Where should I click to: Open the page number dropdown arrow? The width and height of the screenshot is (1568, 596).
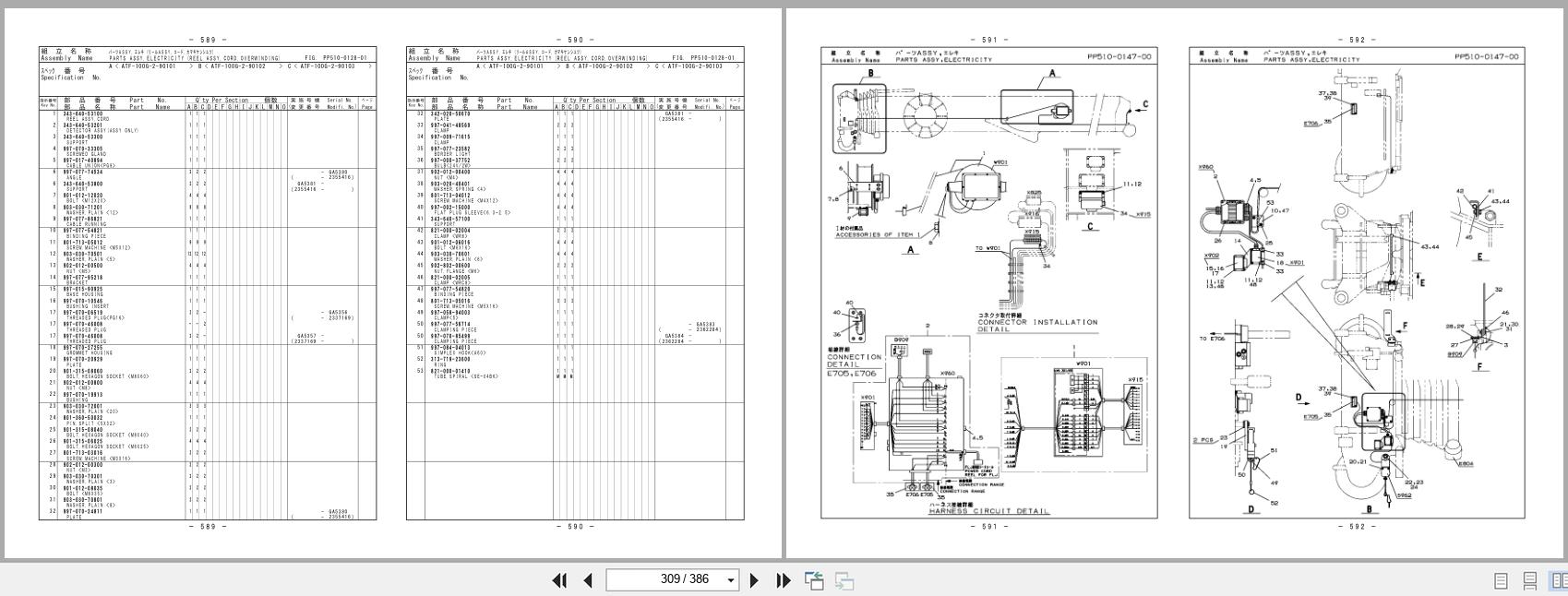[731, 580]
